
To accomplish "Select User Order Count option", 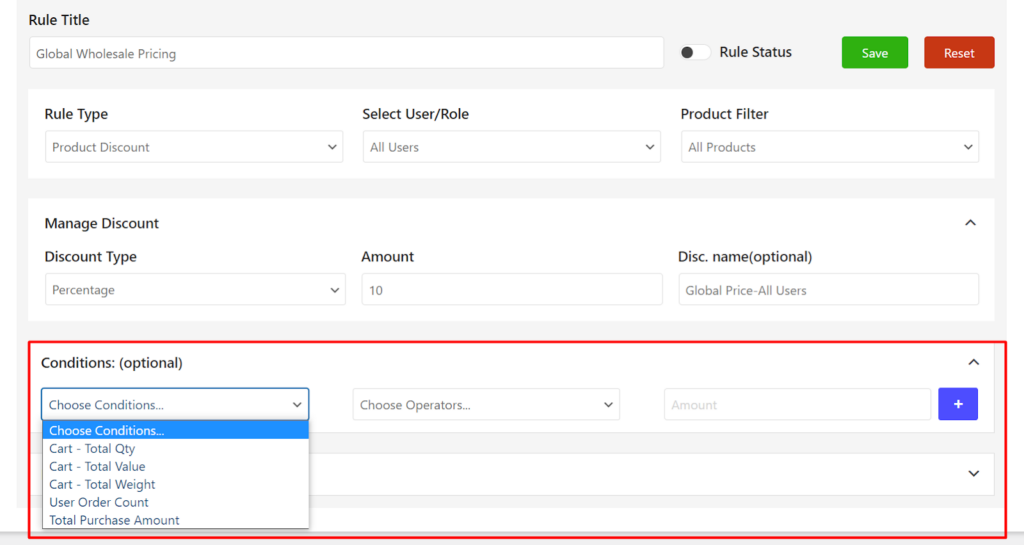I will click(175, 502).
